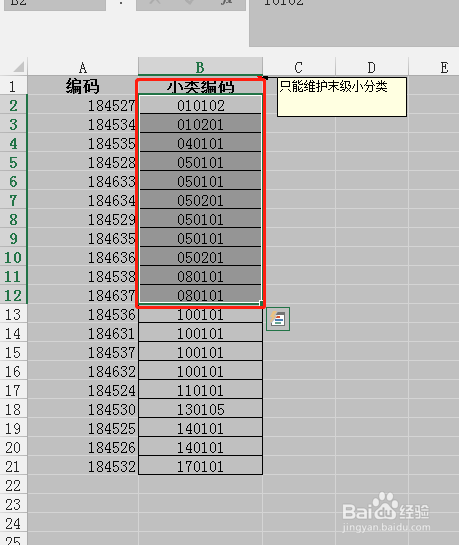
Task: Click cell containing 184526
Action: [x=83, y=447]
